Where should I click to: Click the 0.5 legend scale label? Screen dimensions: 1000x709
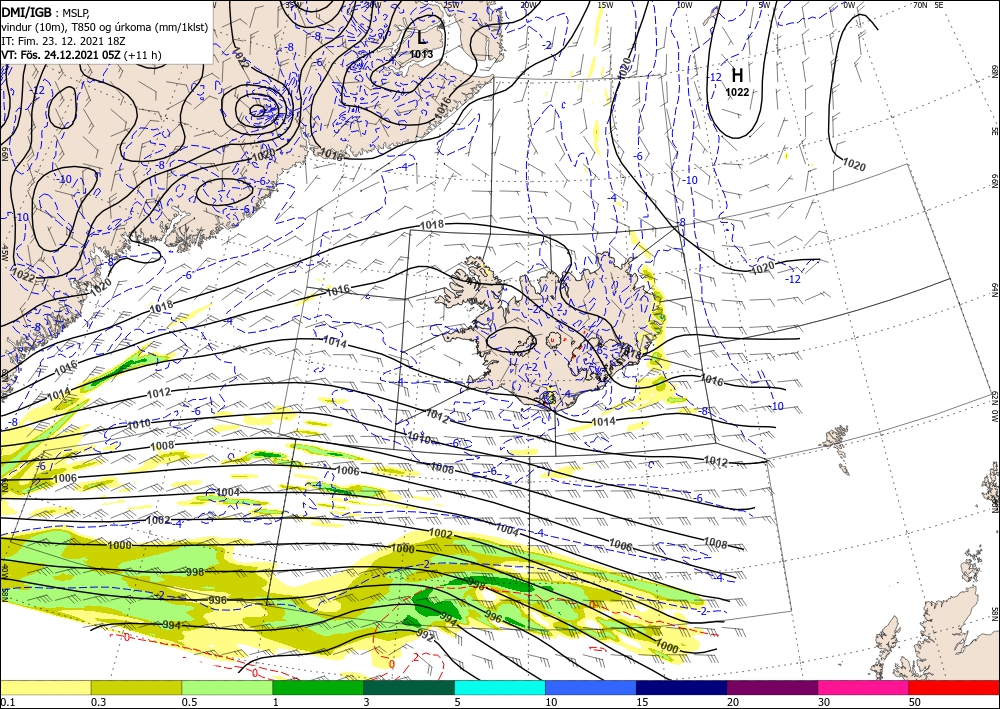point(189,702)
